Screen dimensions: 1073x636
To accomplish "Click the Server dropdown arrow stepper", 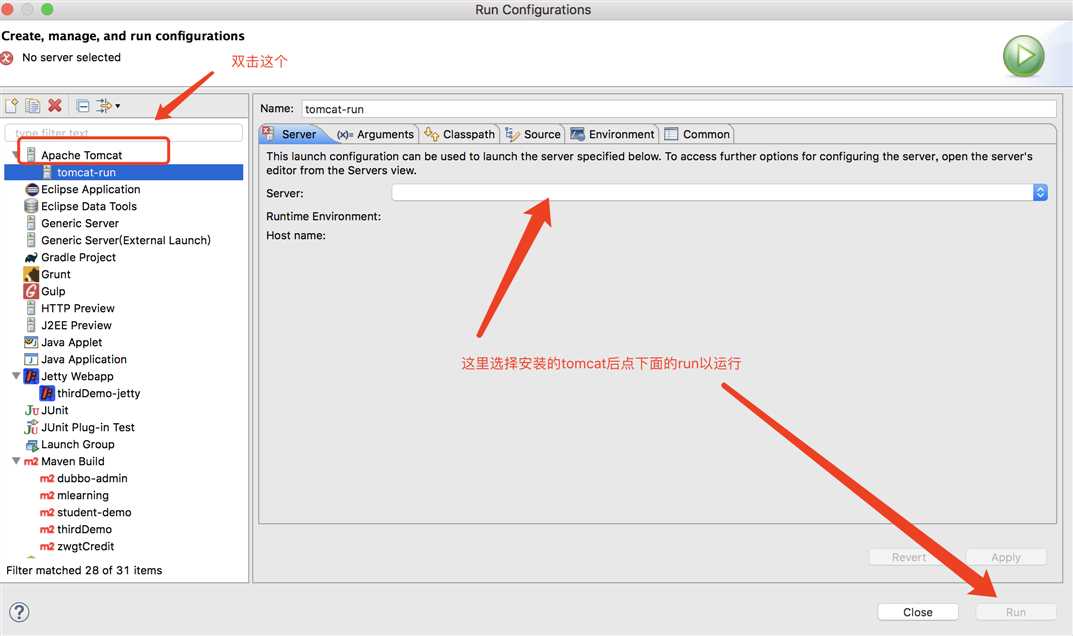I will coord(1040,193).
